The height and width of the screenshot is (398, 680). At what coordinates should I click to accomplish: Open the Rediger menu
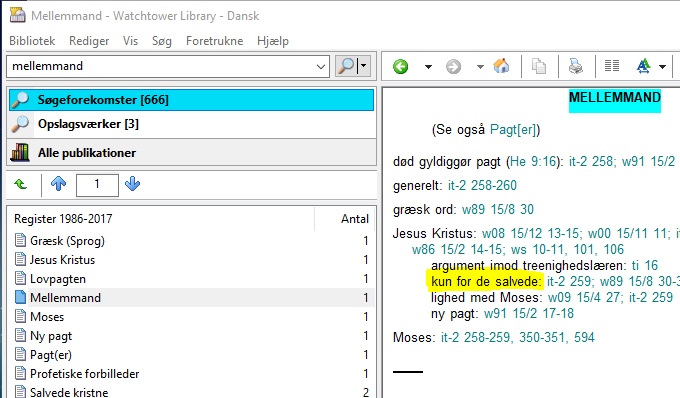(89, 41)
